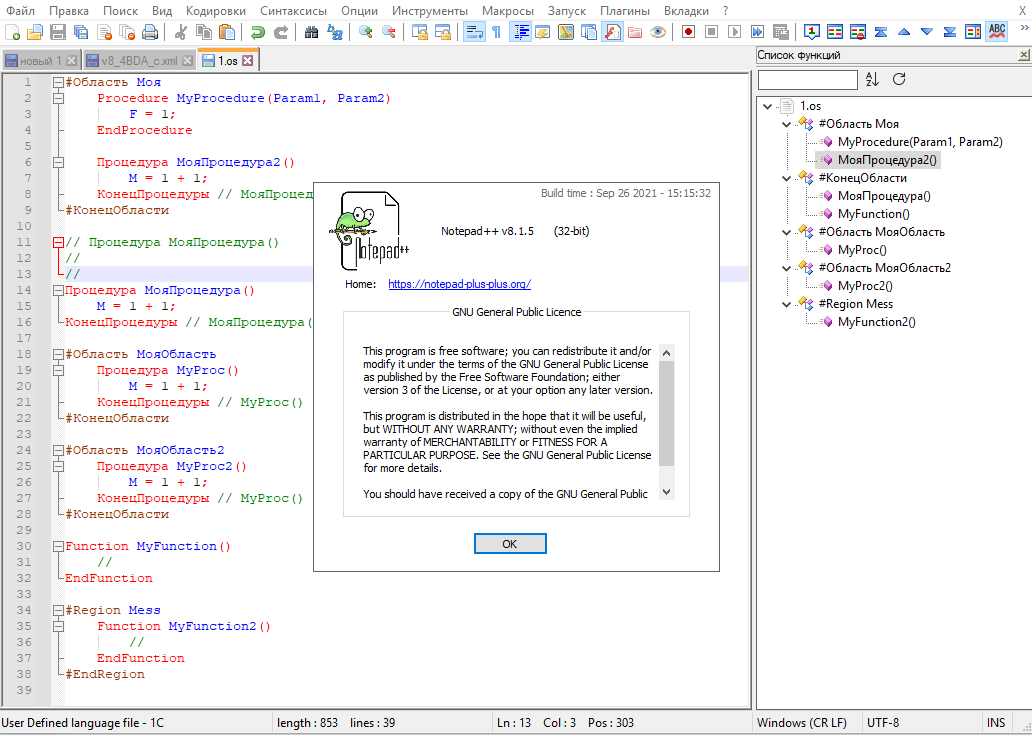Open the notepad-plus-plus.org home link
Image resolution: width=1032 pixels, height=735 pixels.
point(459,284)
